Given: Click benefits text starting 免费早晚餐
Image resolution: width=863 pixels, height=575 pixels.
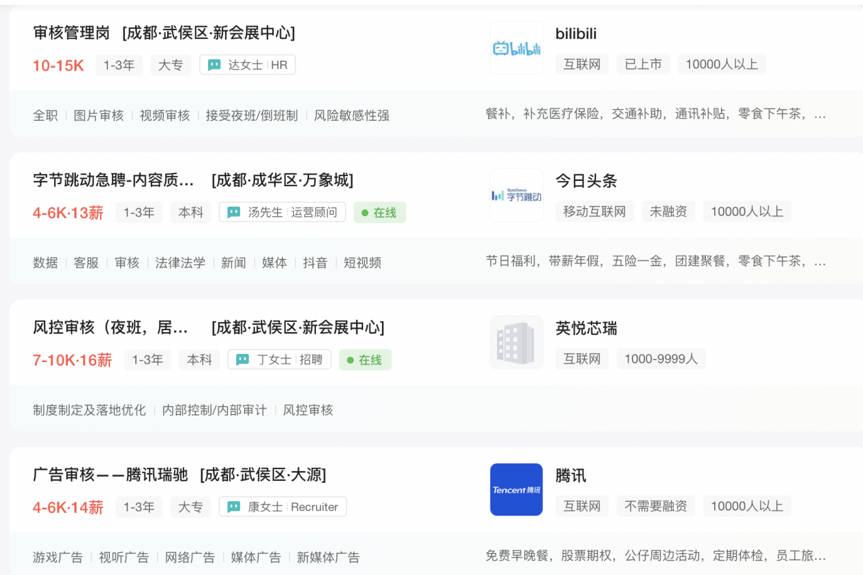Looking at the screenshot, I should click(656, 556).
